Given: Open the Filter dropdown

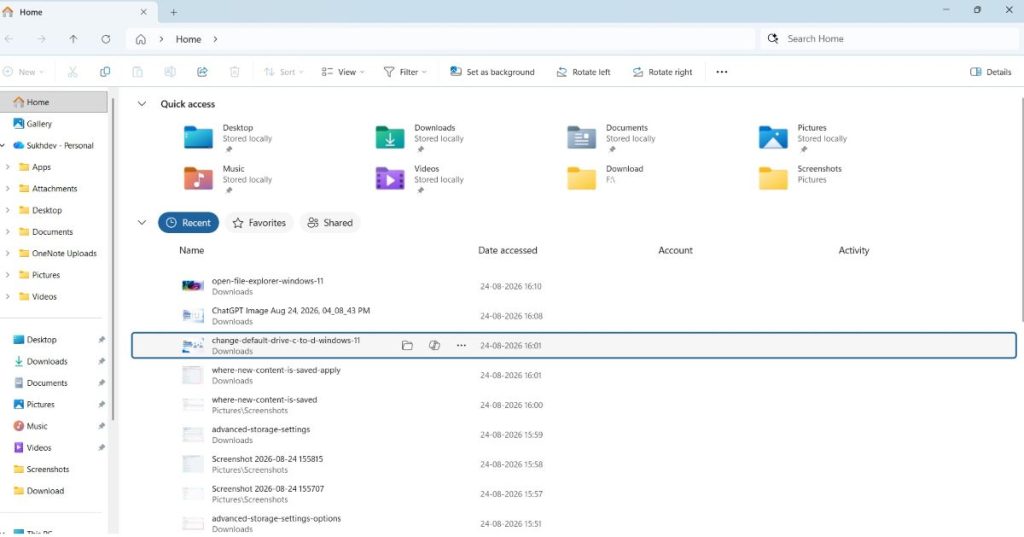Looking at the screenshot, I should coord(406,72).
